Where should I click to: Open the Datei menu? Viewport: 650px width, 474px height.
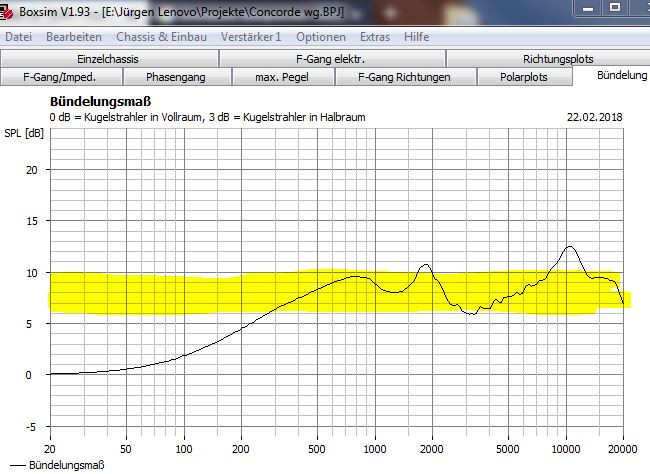point(19,37)
